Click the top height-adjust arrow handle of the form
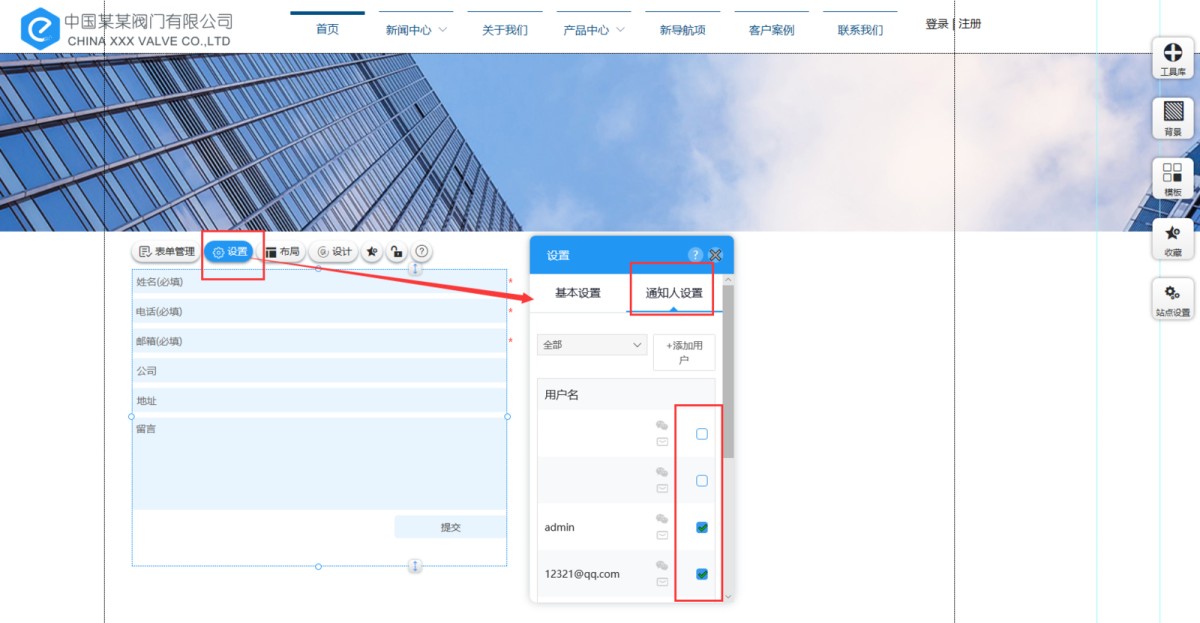 coord(416,269)
